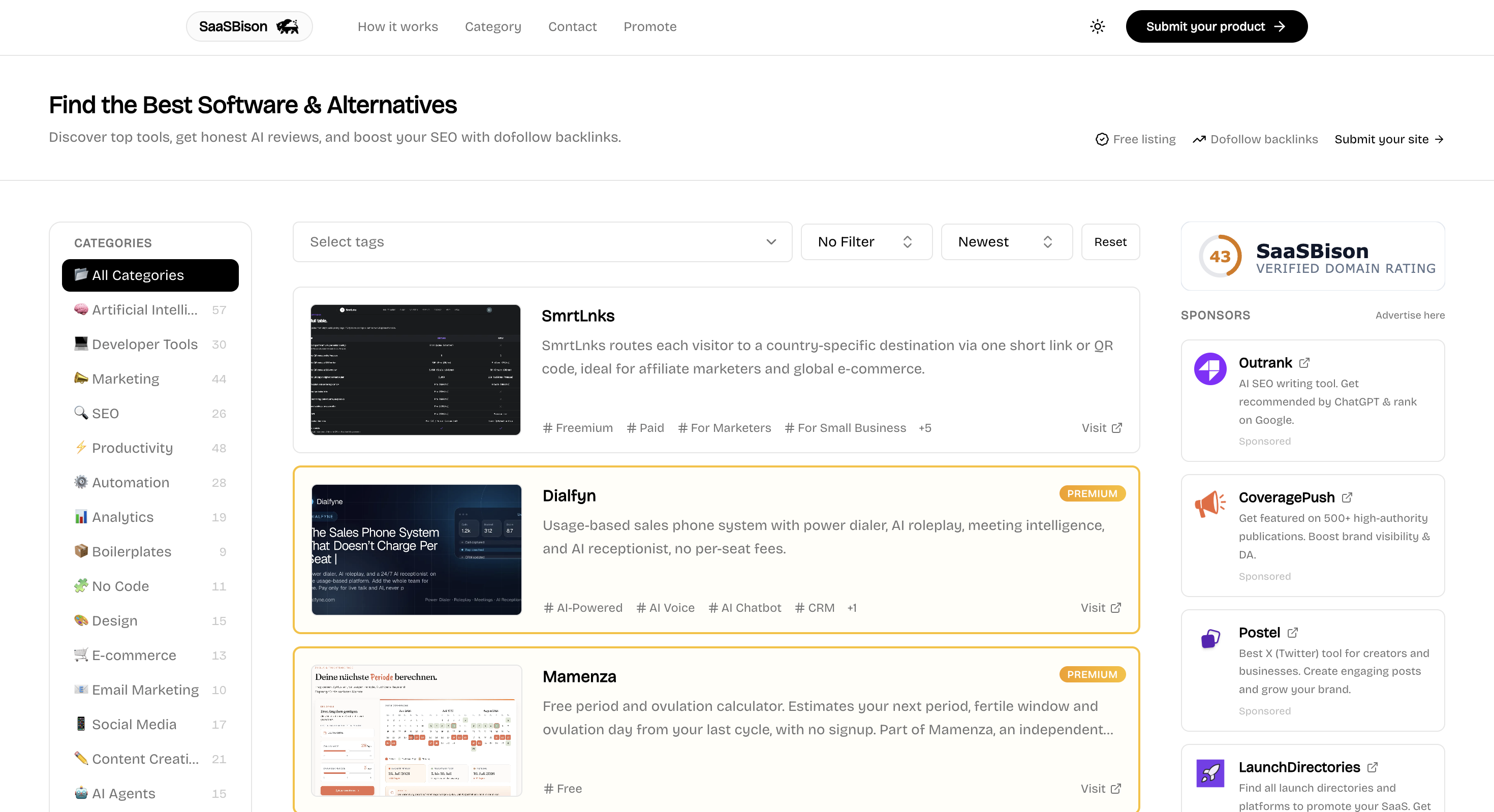
Task: Click the AI-Powered tag
Action: point(583,608)
